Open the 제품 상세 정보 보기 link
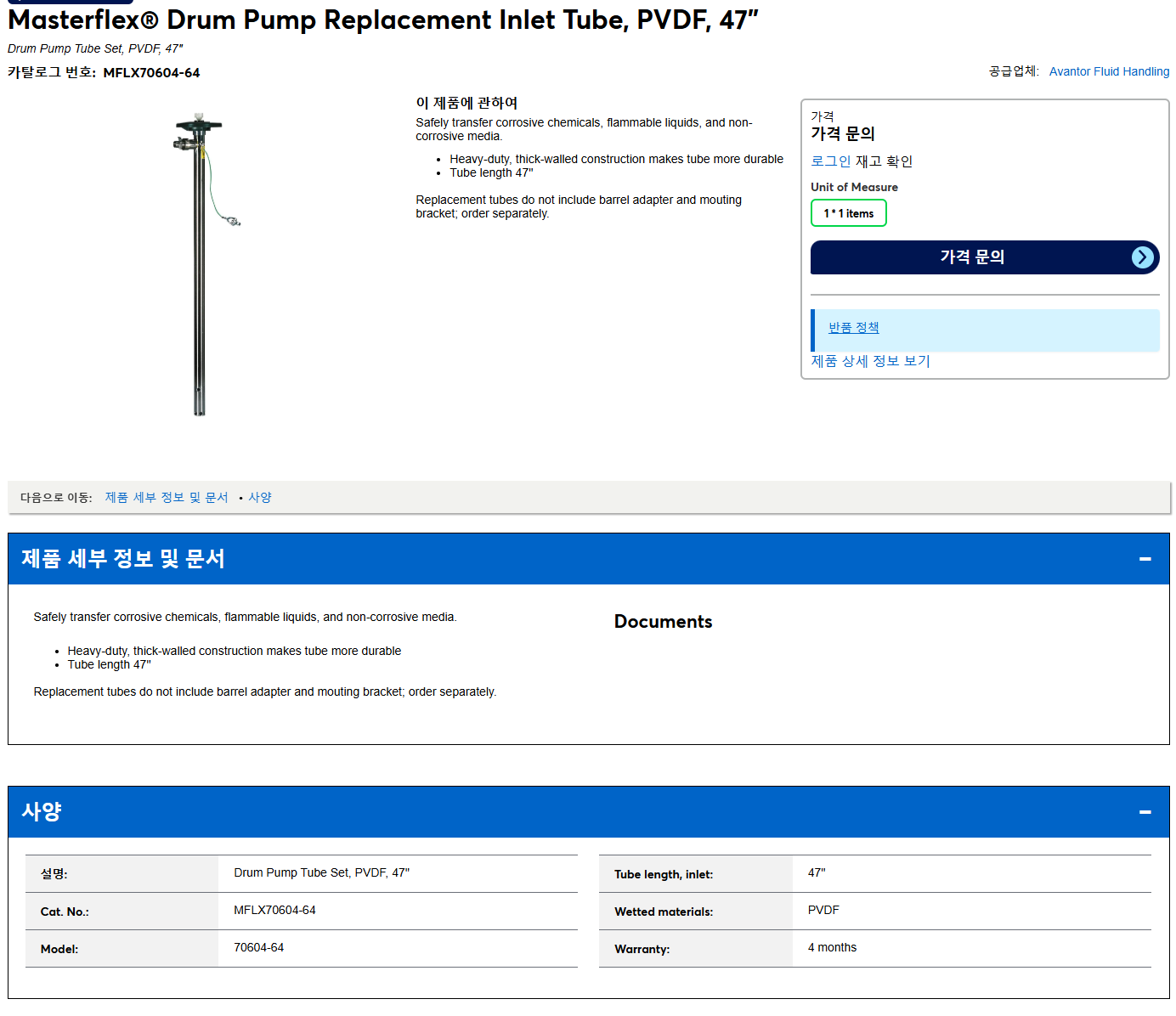 click(x=870, y=361)
